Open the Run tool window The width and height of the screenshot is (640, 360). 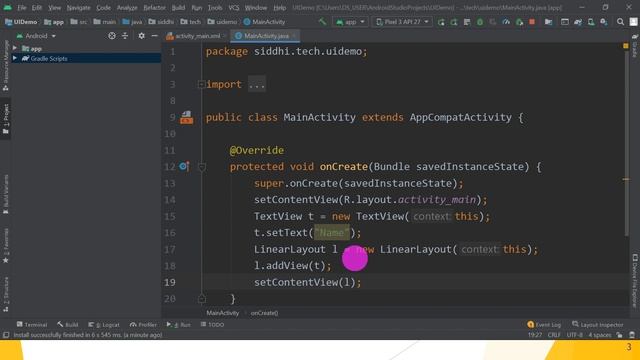[178, 324]
